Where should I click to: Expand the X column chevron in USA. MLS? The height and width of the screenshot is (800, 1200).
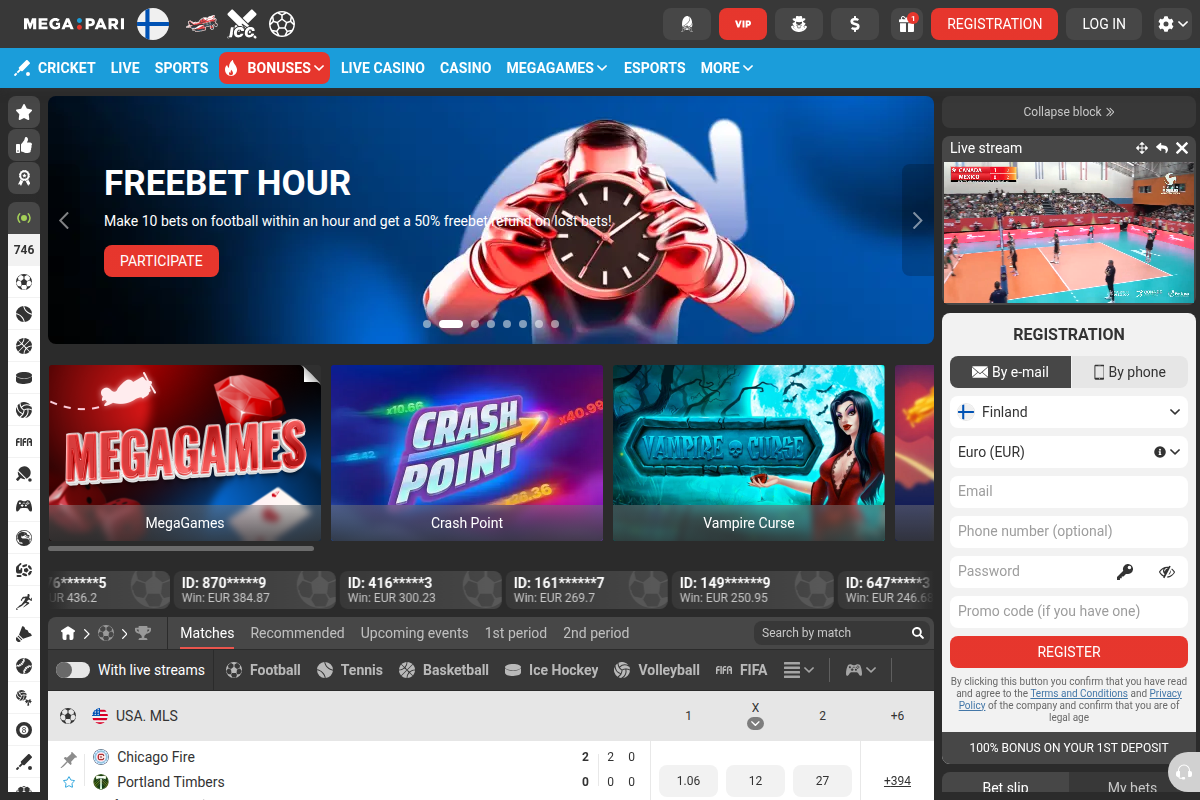[755, 723]
